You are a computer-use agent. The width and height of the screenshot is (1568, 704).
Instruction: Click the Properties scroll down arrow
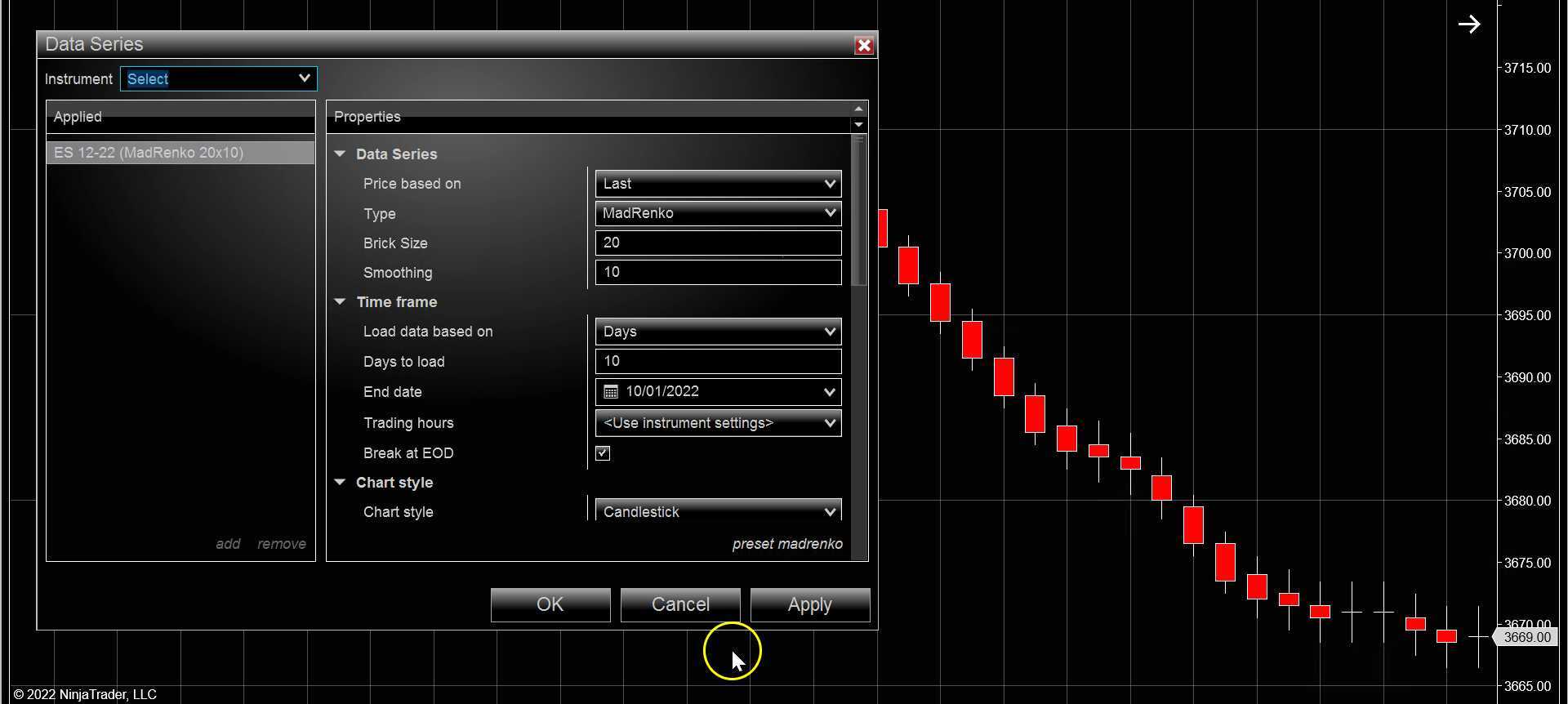[x=858, y=125]
